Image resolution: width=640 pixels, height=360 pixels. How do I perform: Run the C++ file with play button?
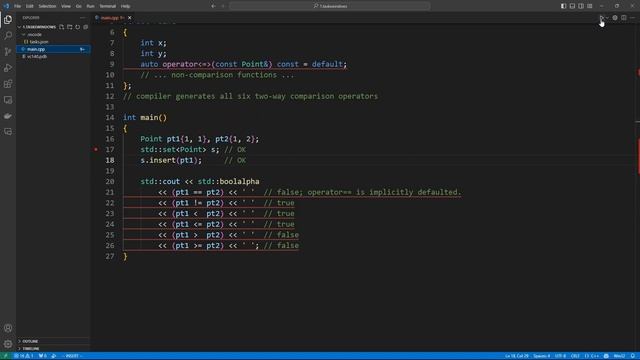(x=601, y=18)
